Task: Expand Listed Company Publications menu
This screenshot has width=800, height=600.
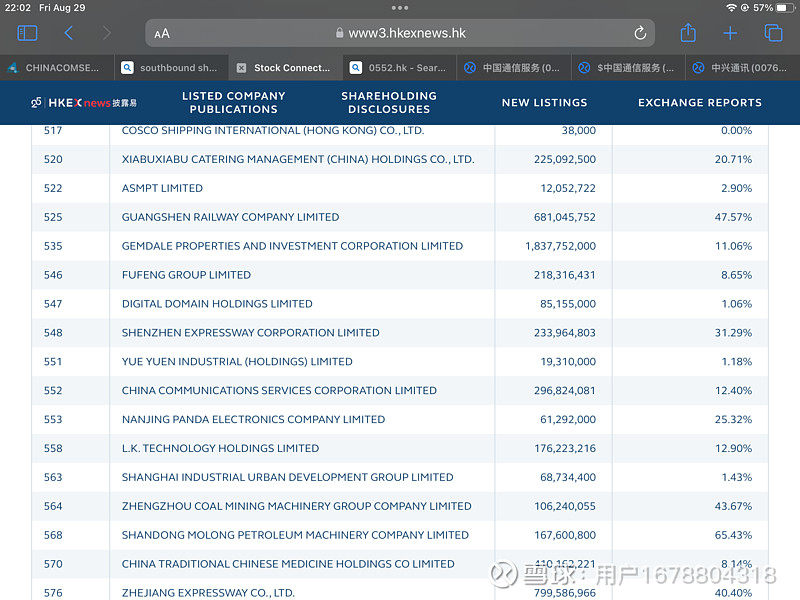Action: point(233,103)
